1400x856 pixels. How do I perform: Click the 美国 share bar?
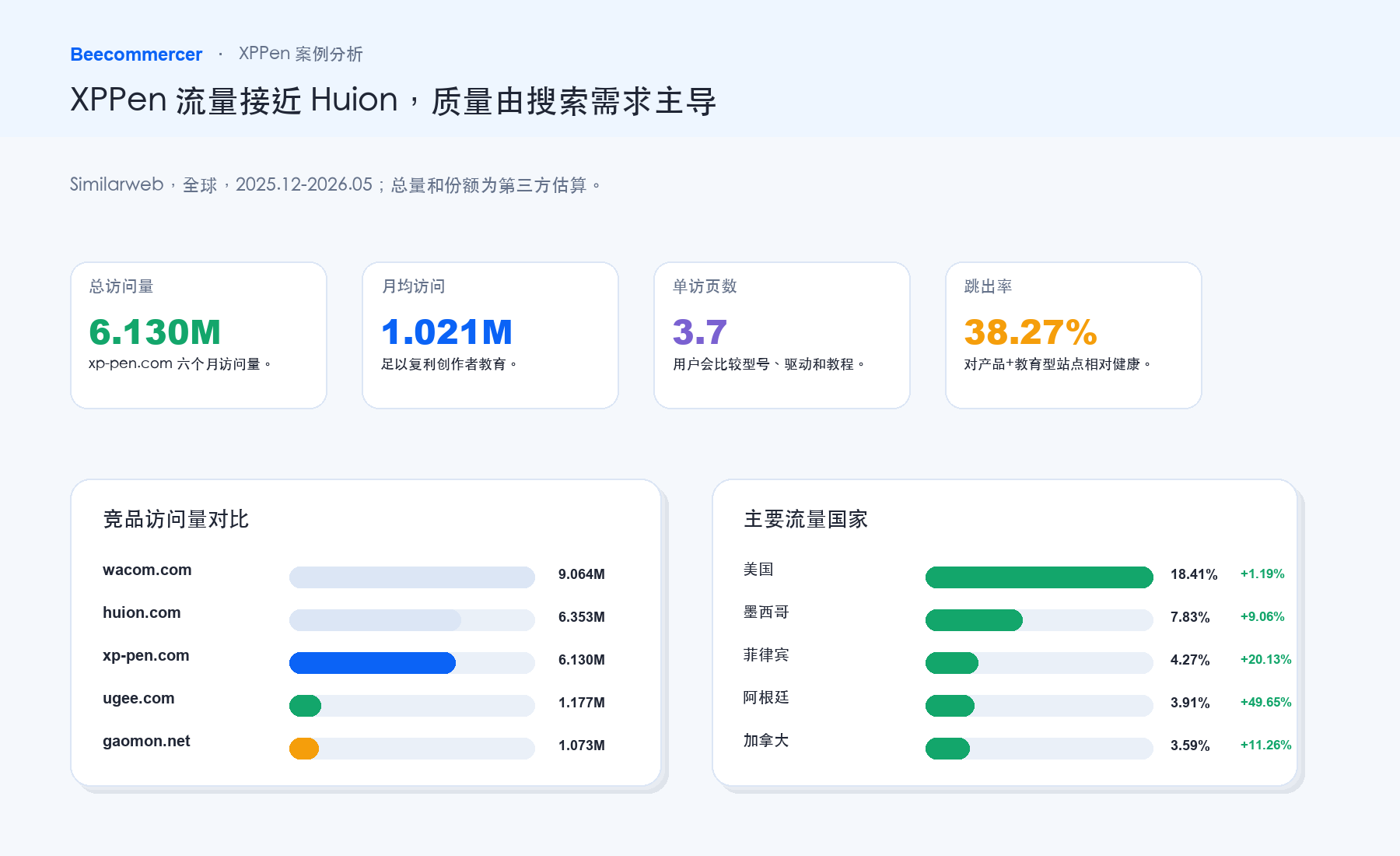tap(1039, 577)
